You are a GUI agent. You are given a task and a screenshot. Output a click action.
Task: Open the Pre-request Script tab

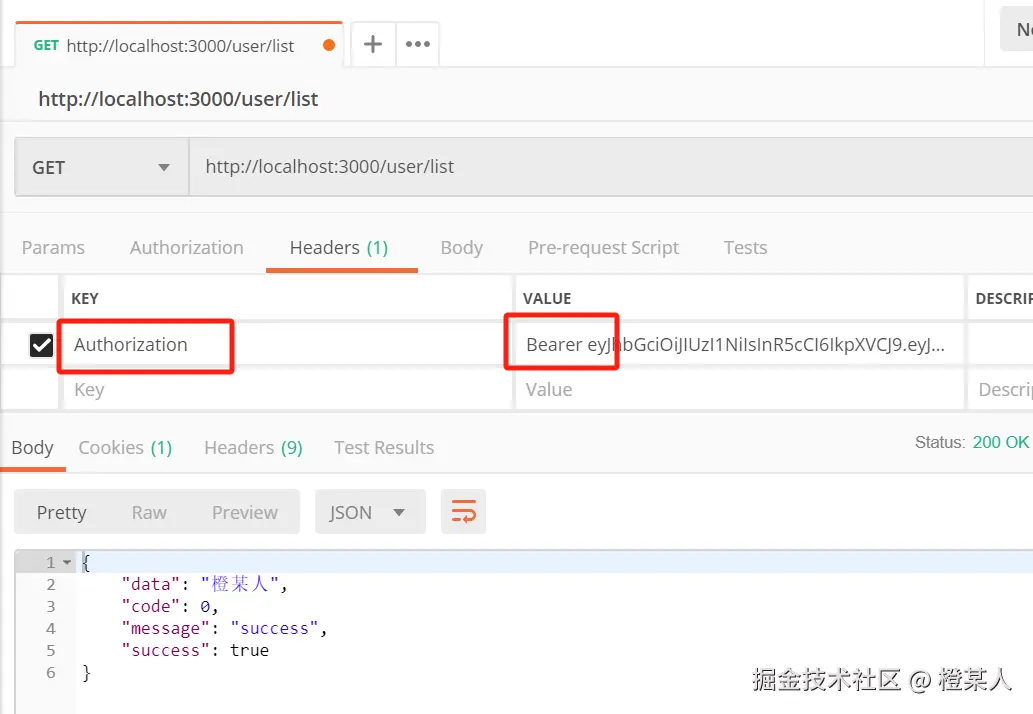click(x=603, y=248)
